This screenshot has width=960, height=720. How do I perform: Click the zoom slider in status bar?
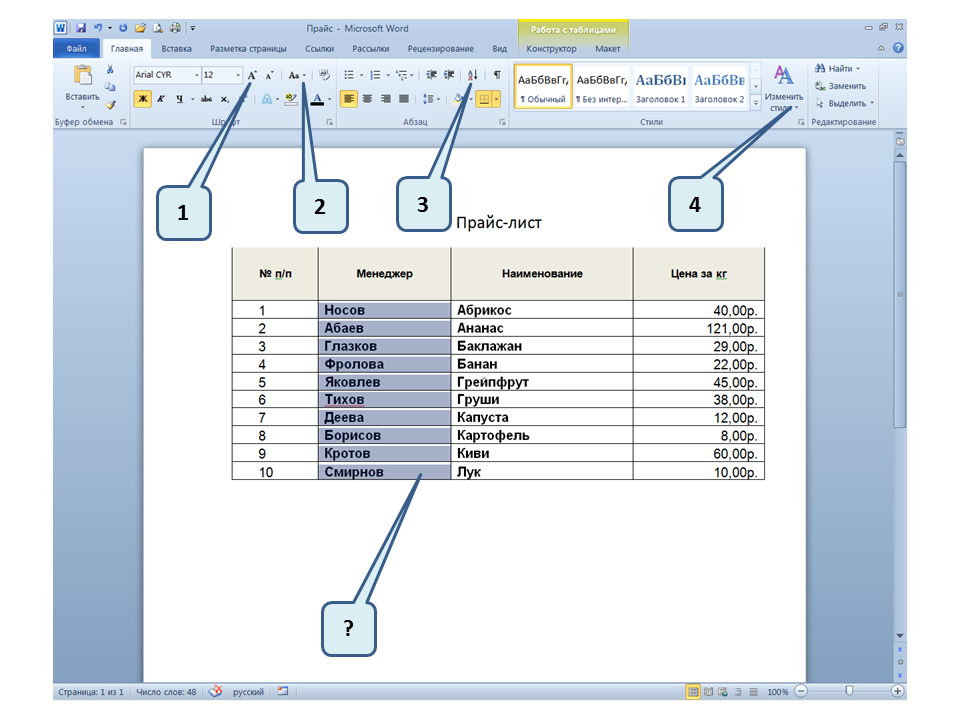coord(849,691)
